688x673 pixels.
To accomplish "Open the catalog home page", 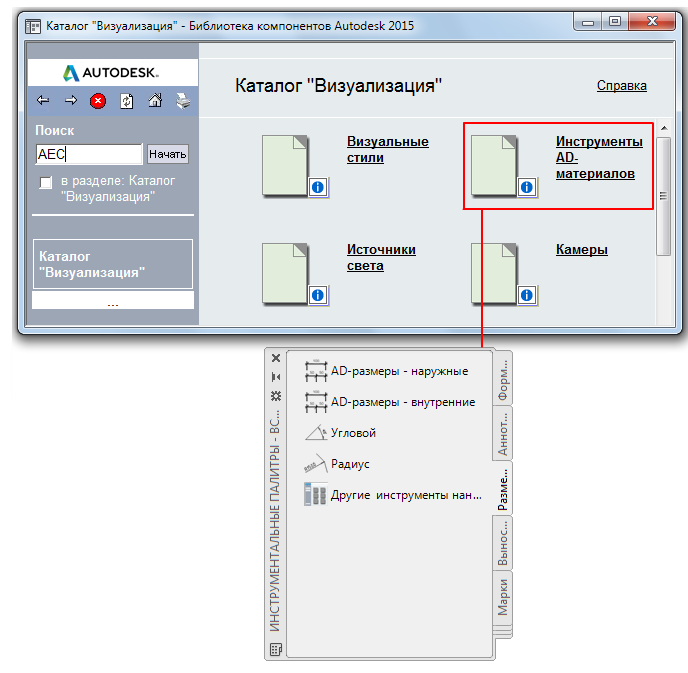I will 155,100.
